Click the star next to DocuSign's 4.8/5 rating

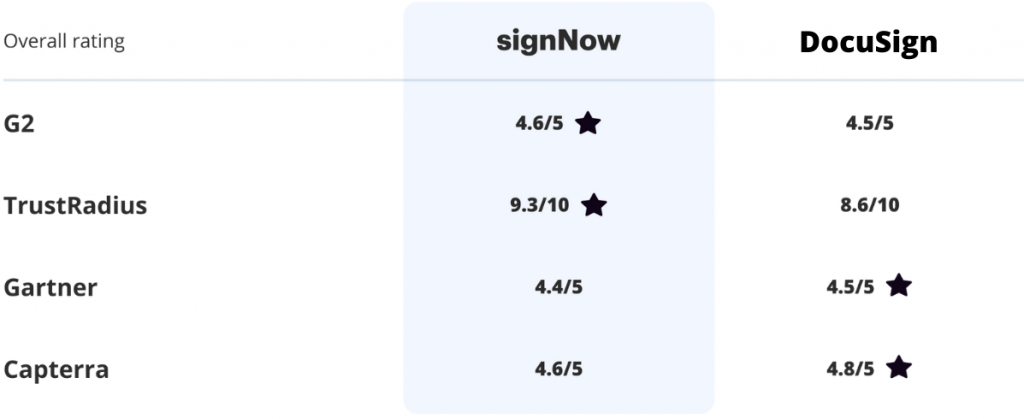(899, 368)
